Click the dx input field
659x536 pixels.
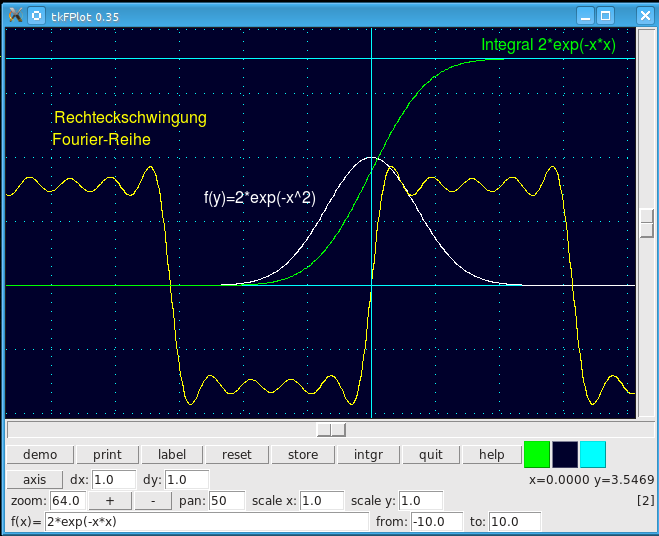pos(114,480)
